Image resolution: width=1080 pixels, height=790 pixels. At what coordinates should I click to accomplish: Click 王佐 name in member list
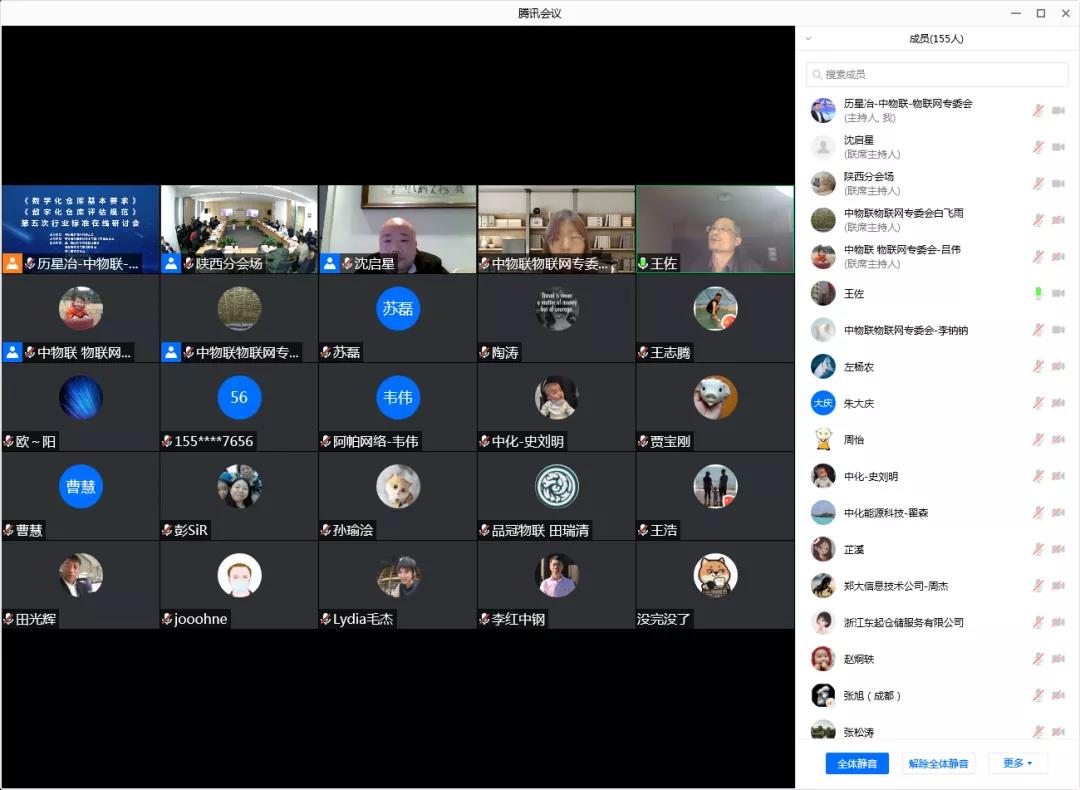click(x=853, y=293)
